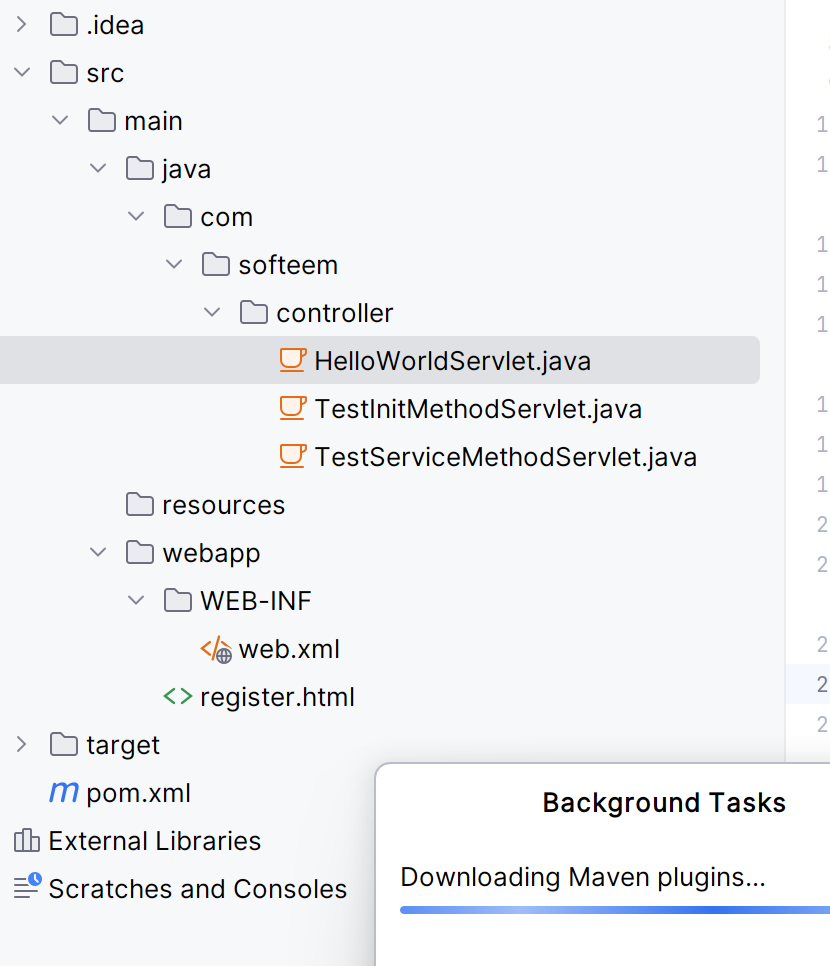
Task: Click the controller folder icon
Action: click(252, 312)
